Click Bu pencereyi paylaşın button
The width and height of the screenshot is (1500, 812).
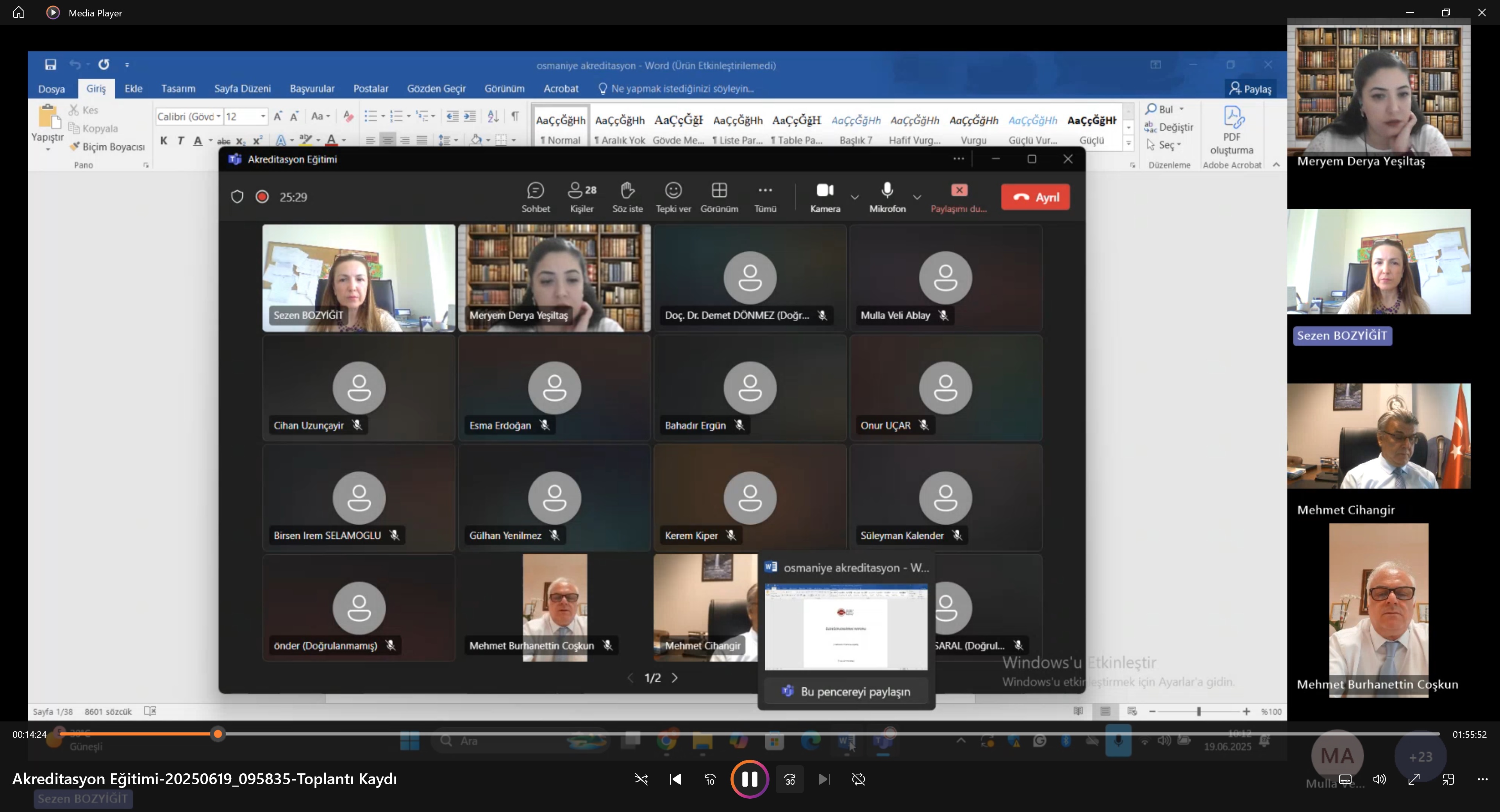coord(846,691)
